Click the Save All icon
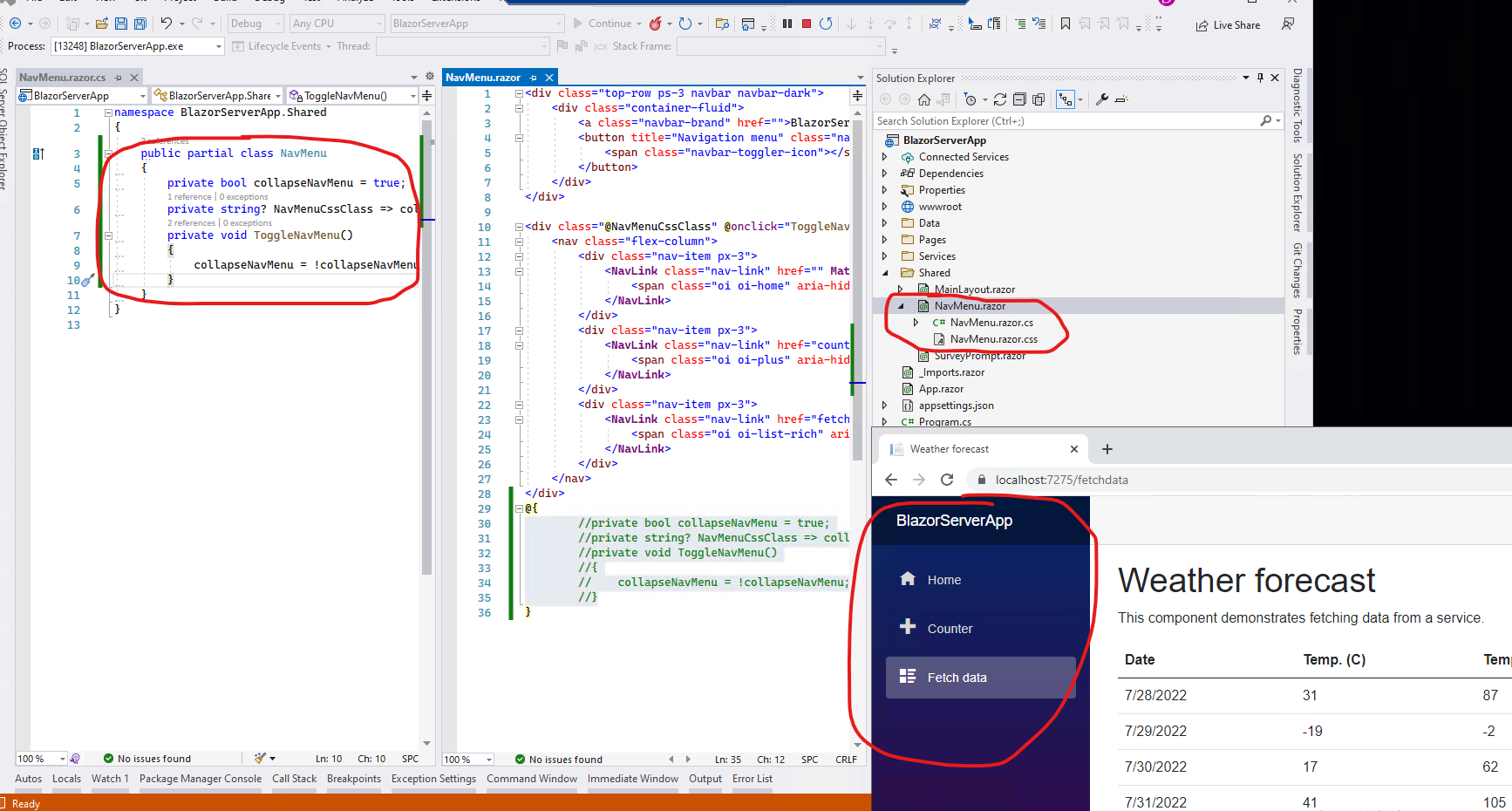Image resolution: width=1512 pixels, height=811 pixels. (x=140, y=24)
